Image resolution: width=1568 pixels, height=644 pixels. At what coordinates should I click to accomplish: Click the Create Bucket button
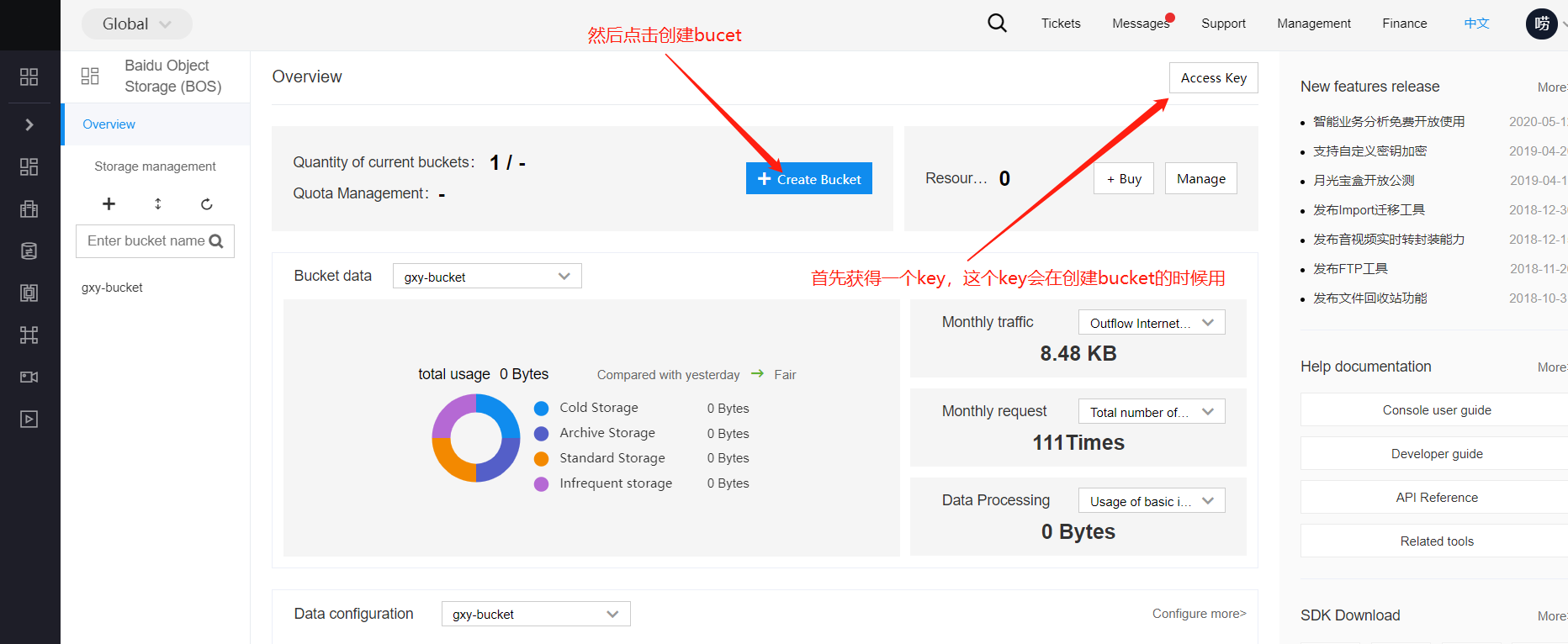click(x=809, y=178)
